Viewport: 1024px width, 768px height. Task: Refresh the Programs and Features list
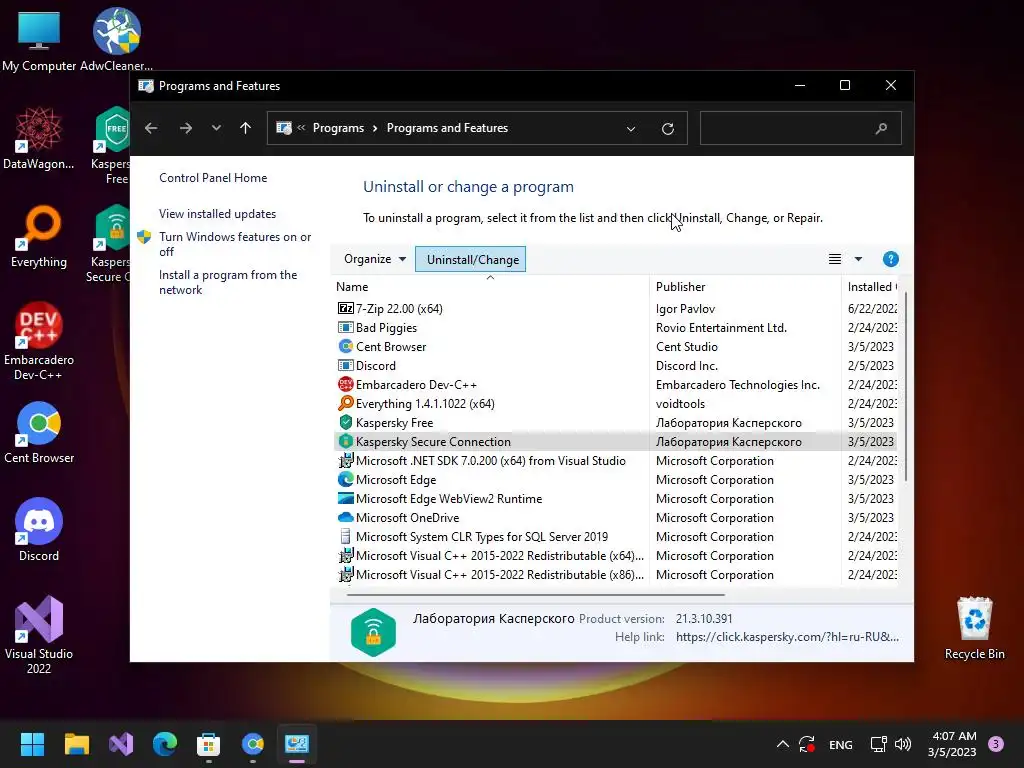click(667, 129)
